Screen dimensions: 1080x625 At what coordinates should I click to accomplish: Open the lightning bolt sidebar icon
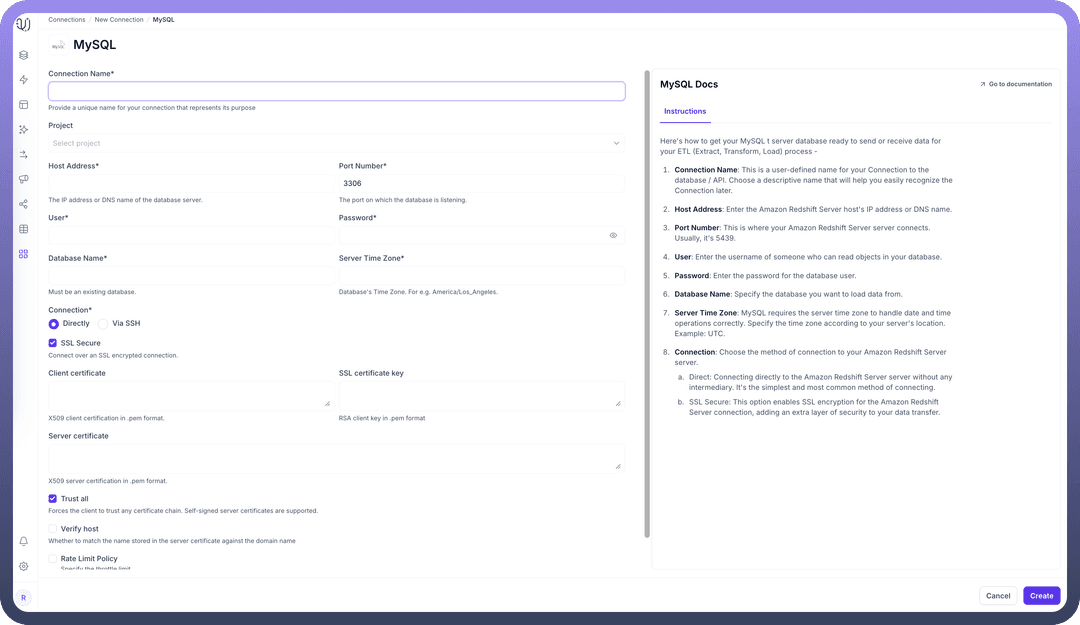click(x=23, y=80)
